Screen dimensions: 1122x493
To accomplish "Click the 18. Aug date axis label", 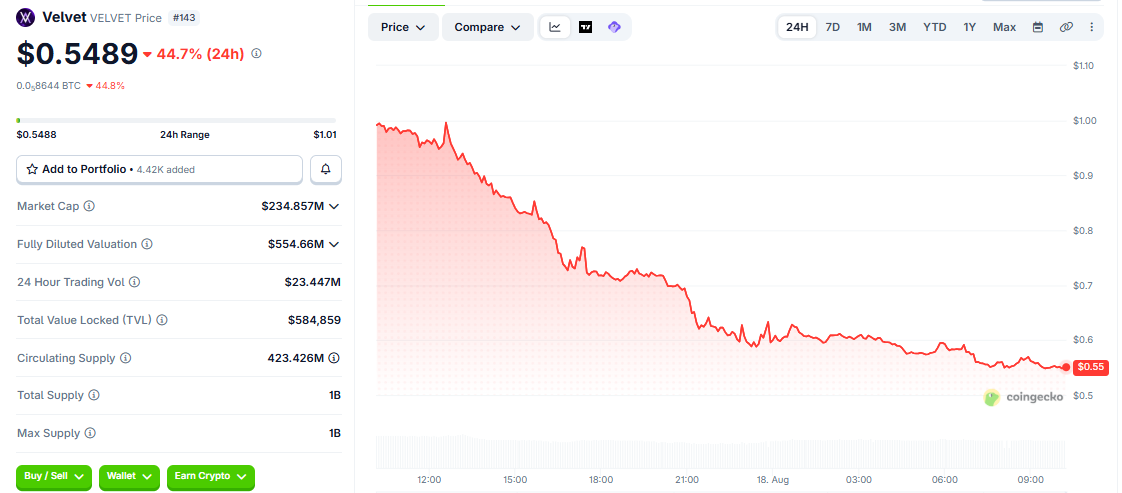I will 773,479.
